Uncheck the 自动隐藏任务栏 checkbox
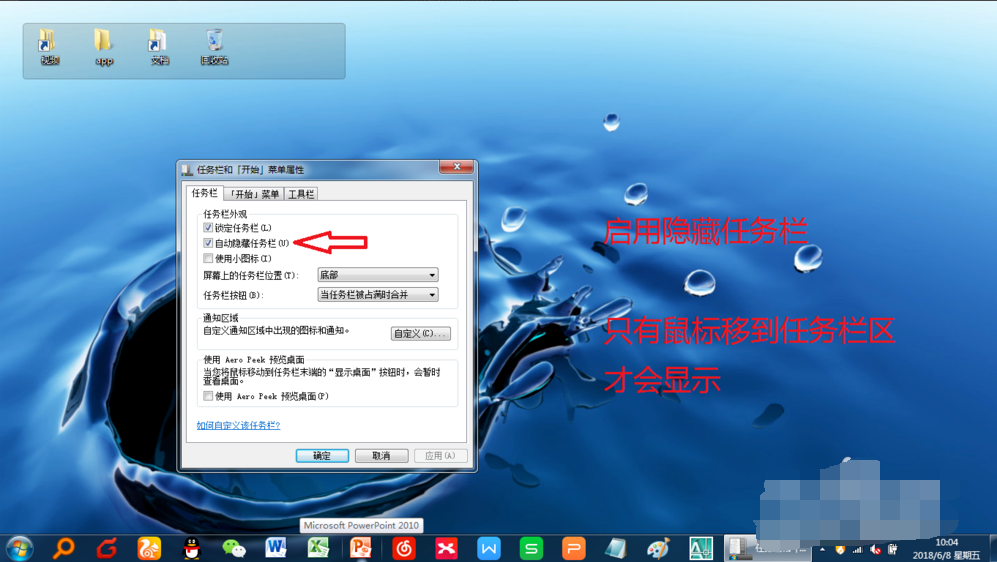Image resolution: width=997 pixels, height=562 pixels. [x=208, y=243]
